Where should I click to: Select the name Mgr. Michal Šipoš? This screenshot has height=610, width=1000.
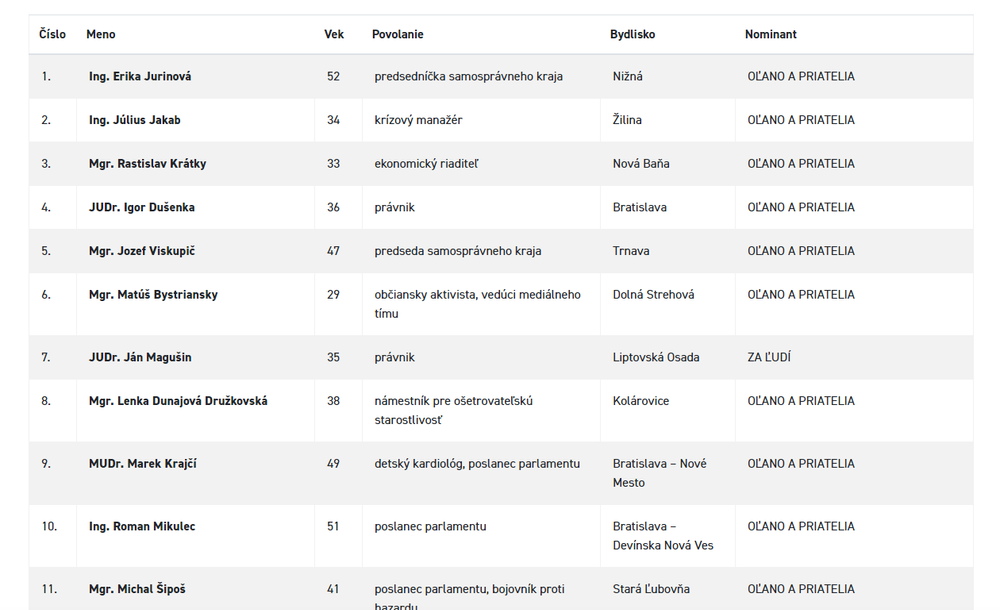tap(137, 590)
